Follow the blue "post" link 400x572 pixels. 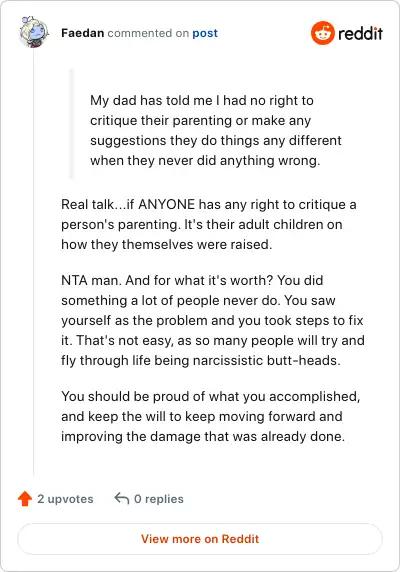point(205,33)
